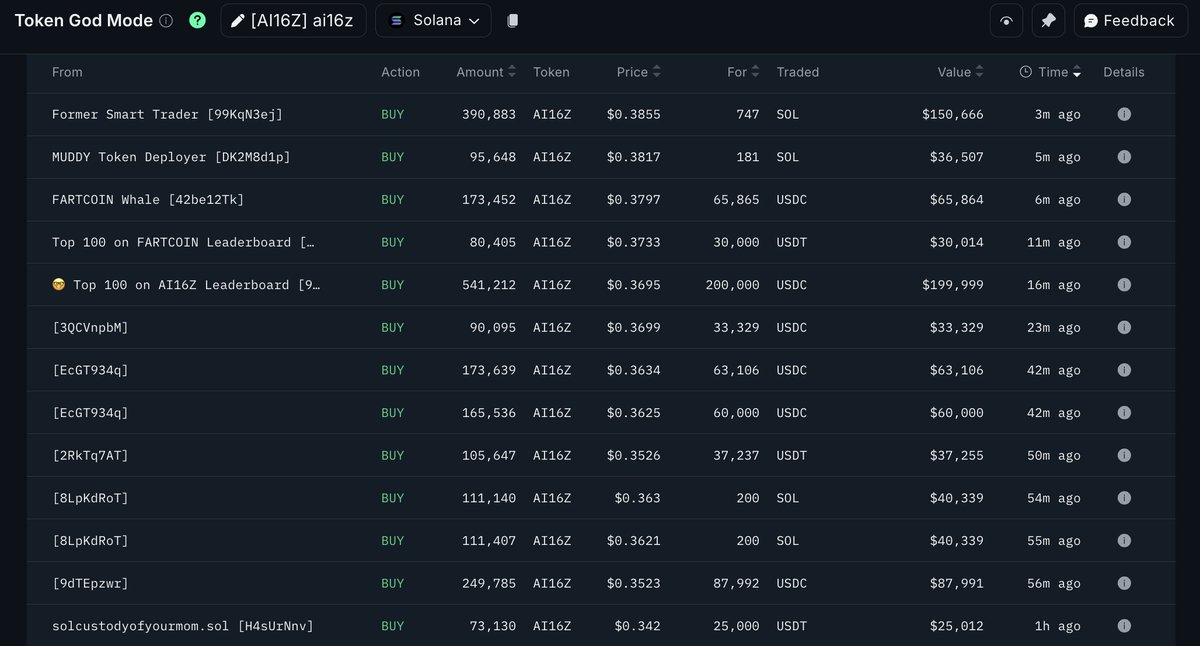Image resolution: width=1200 pixels, height=646 pixels.
Task: Click info icon next to Token God Mode
Action: (166, 21)
